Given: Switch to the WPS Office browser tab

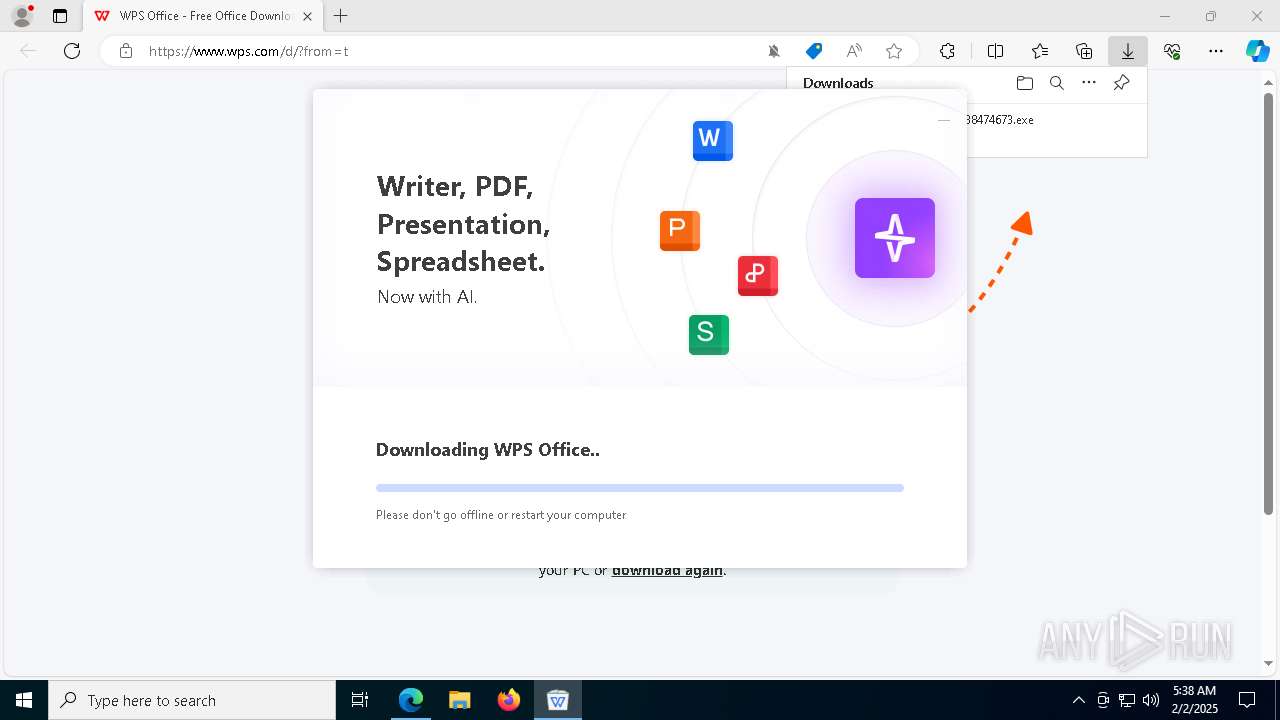Looking at the screenshot, I should click(204, 16).
